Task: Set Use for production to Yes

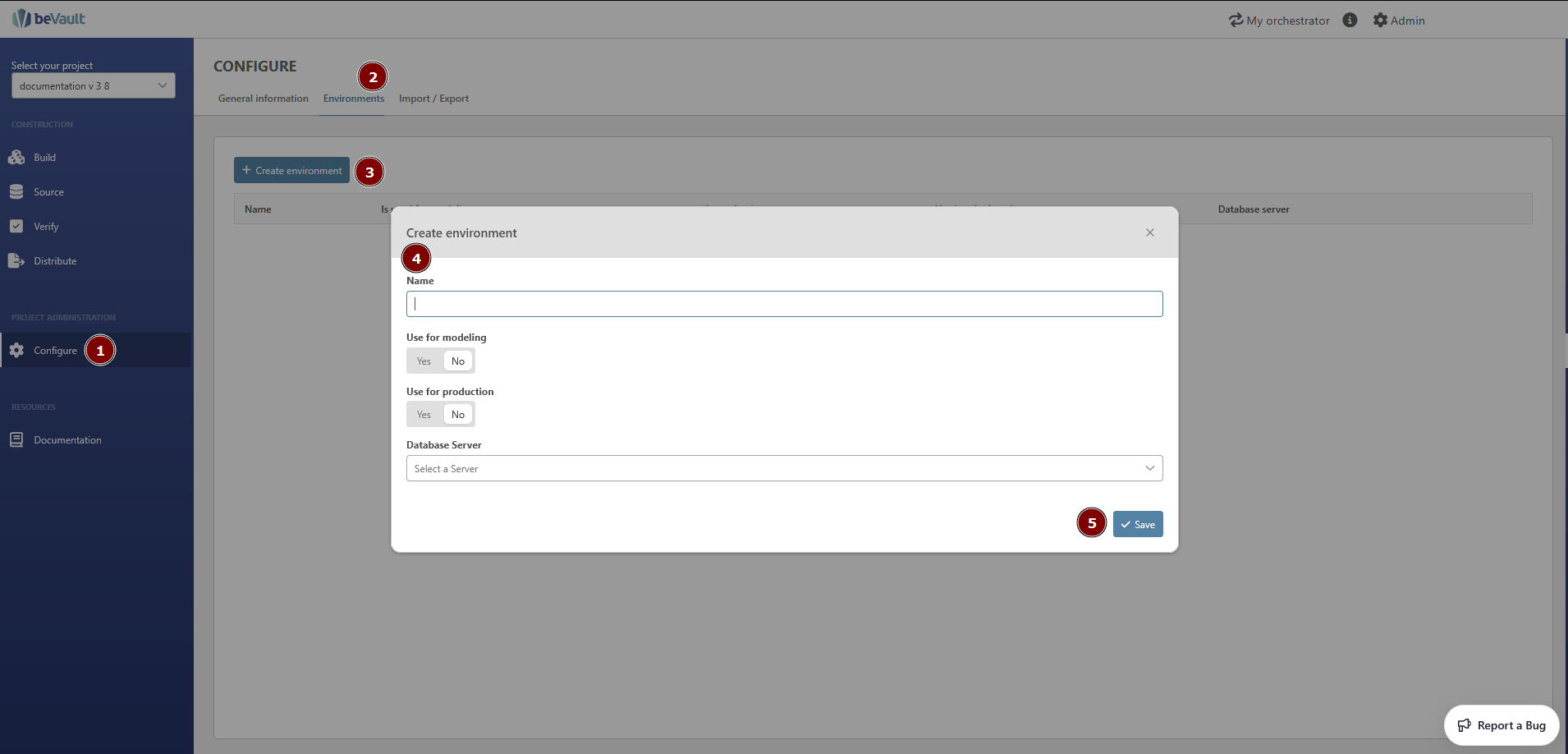Action: [424, 415]
